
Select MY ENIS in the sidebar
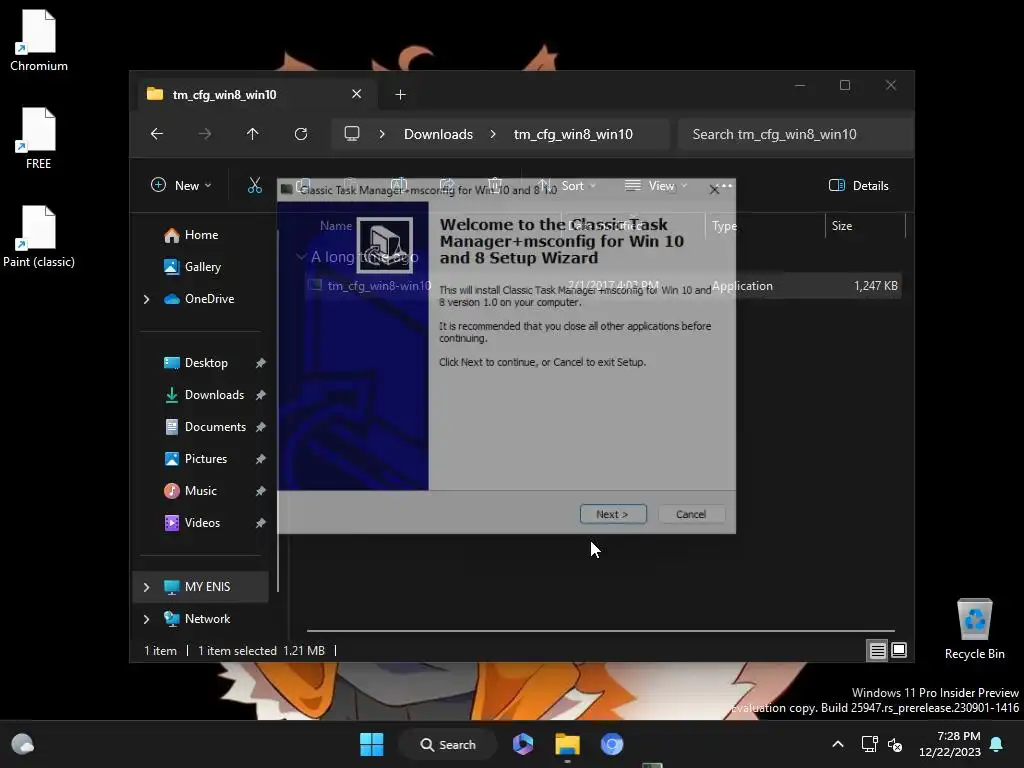200,586
